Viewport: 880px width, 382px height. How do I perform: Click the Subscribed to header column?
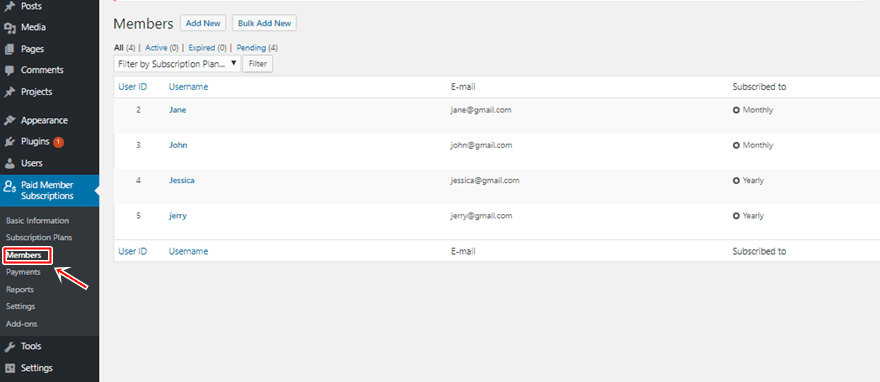pos(759,87)
